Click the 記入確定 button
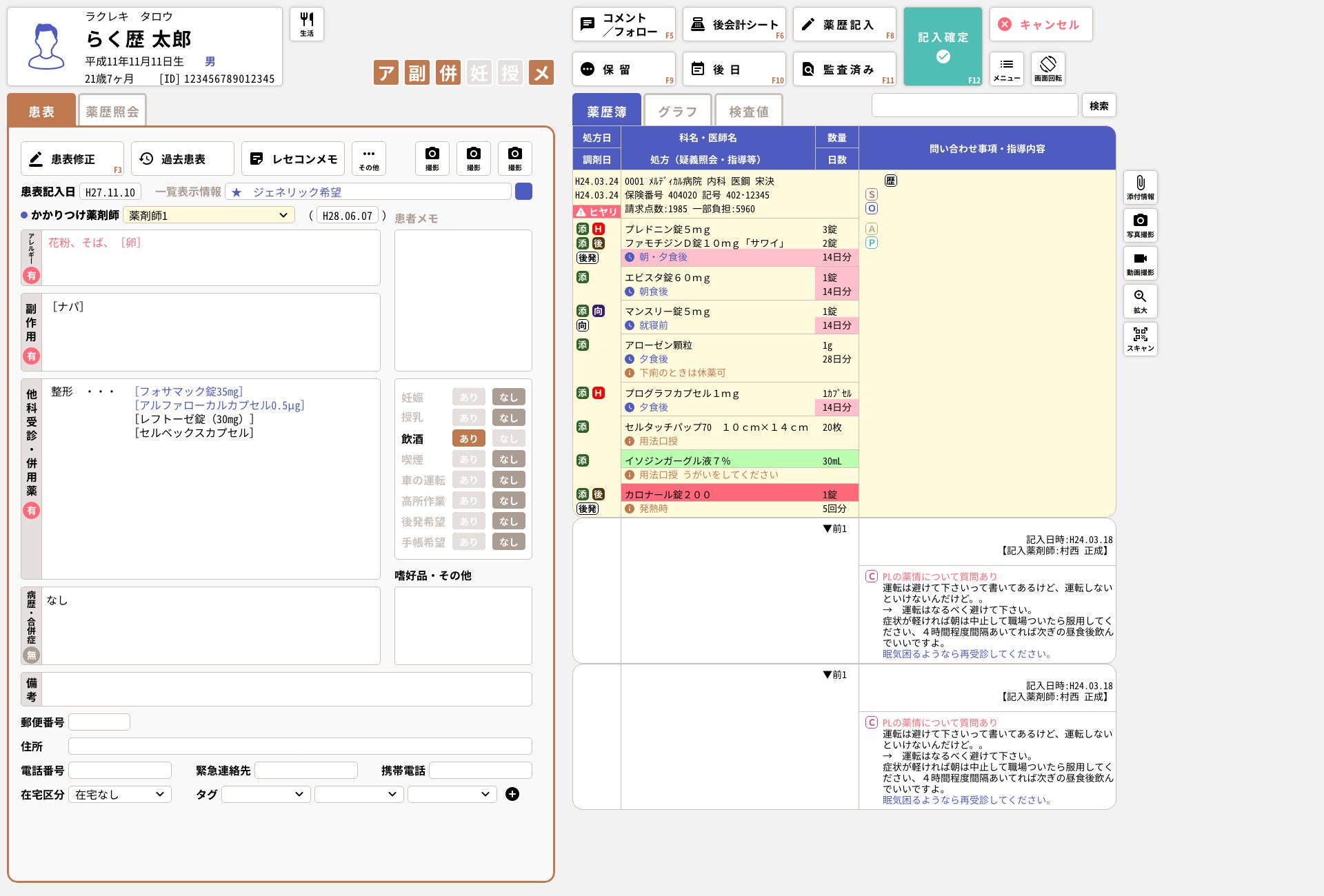 (x=942, y=46)
